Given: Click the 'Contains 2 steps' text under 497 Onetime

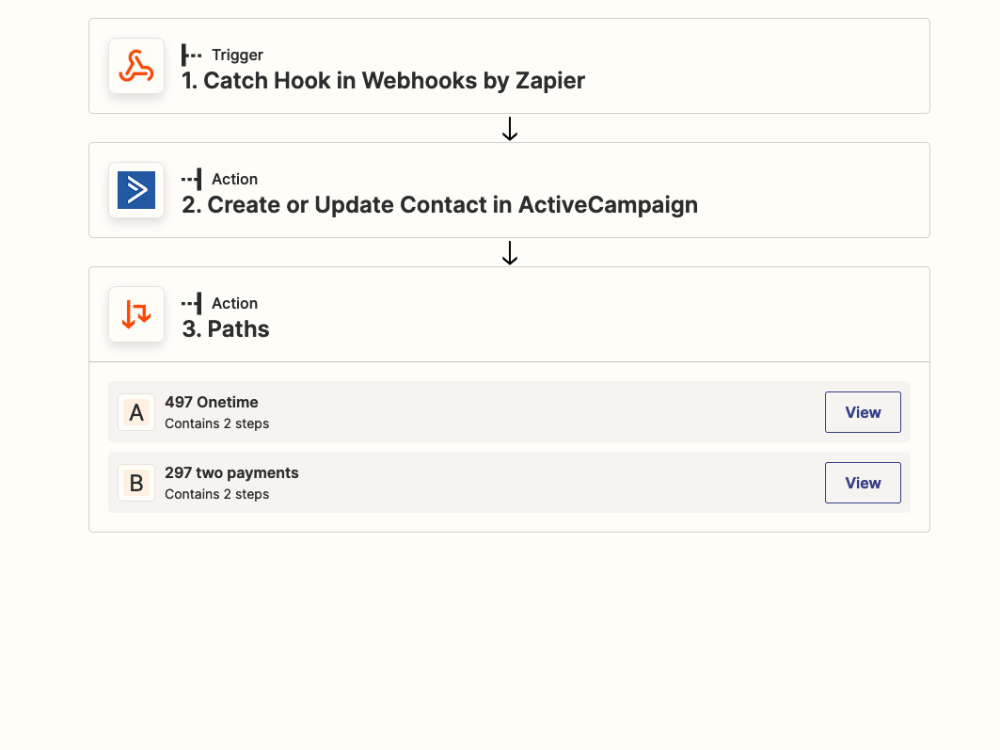Looking at the screenshot, I should coord(216,424).
